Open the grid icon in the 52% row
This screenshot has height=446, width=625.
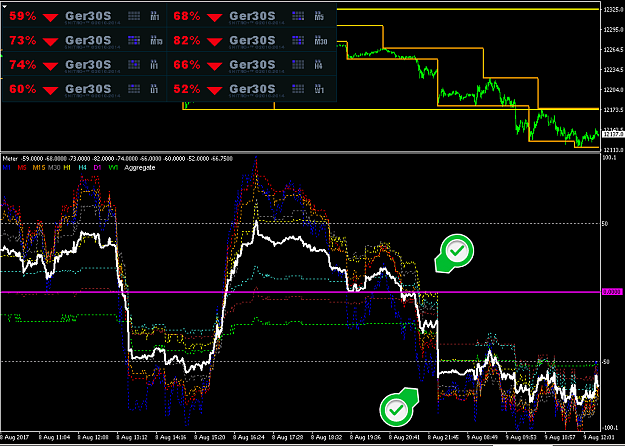[298, 89]
